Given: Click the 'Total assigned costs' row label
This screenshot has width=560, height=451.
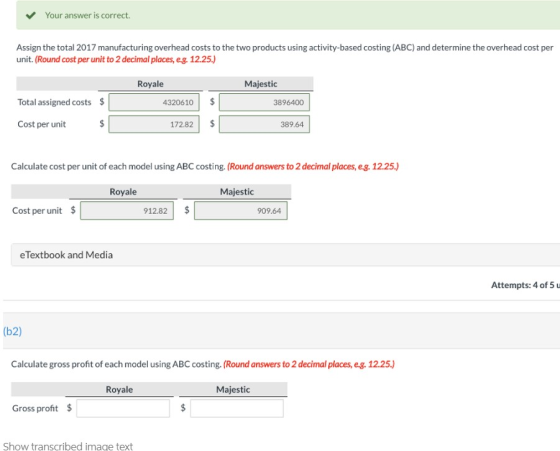Looking at the screenshot, I should click(x=54, y=102).
